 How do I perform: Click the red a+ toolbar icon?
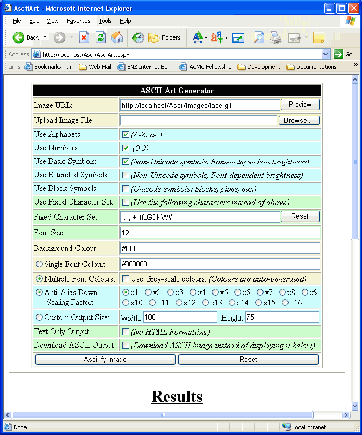coord(217,37)
